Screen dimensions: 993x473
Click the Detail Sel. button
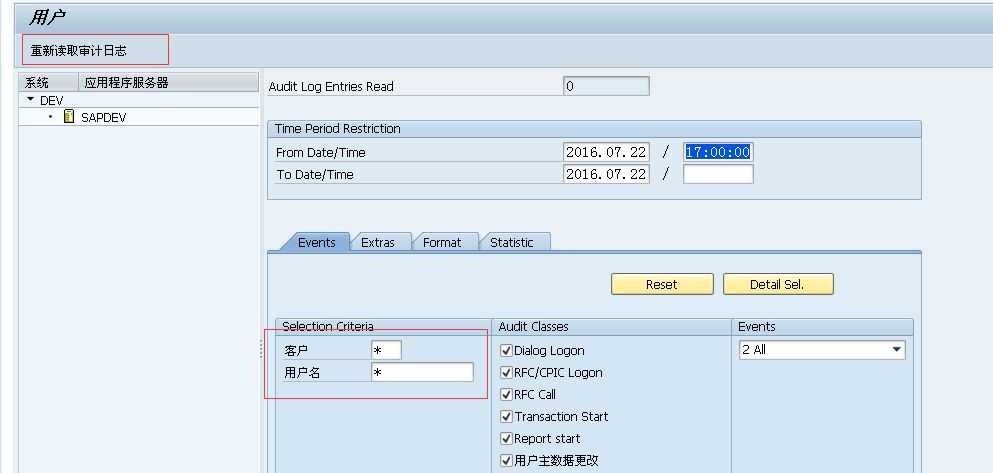pyautogui.click(x=778, y=284)
